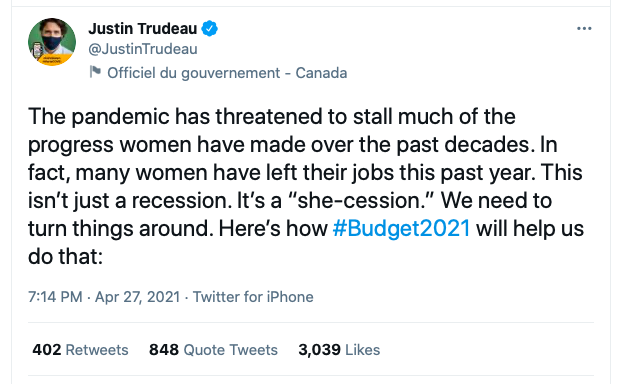Open the tweet's three-dot more options menu
Screen dimensions: 623x384
point(584,29)
